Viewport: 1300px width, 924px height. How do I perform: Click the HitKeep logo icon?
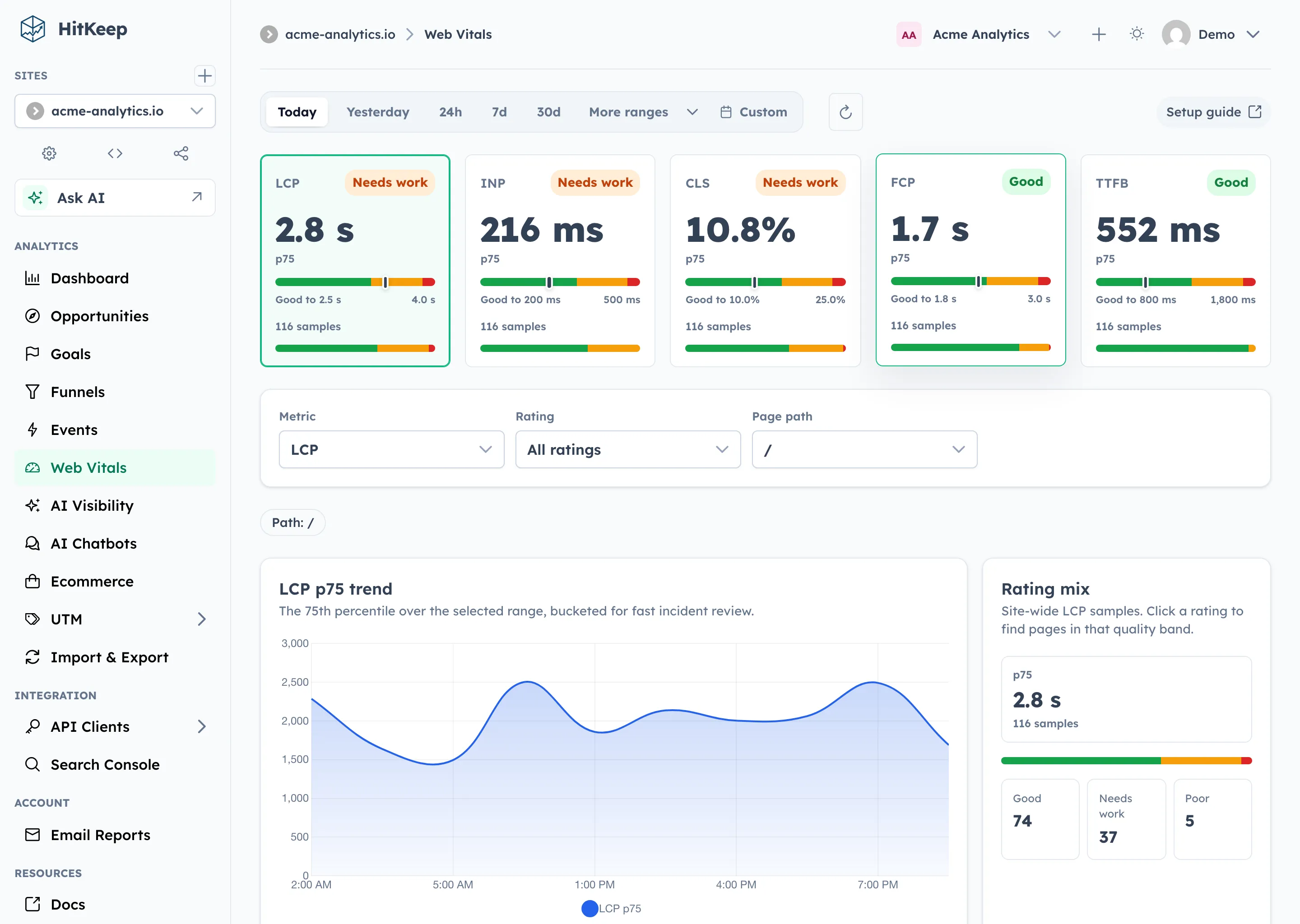pyautogui.click(x=32, y=28)
